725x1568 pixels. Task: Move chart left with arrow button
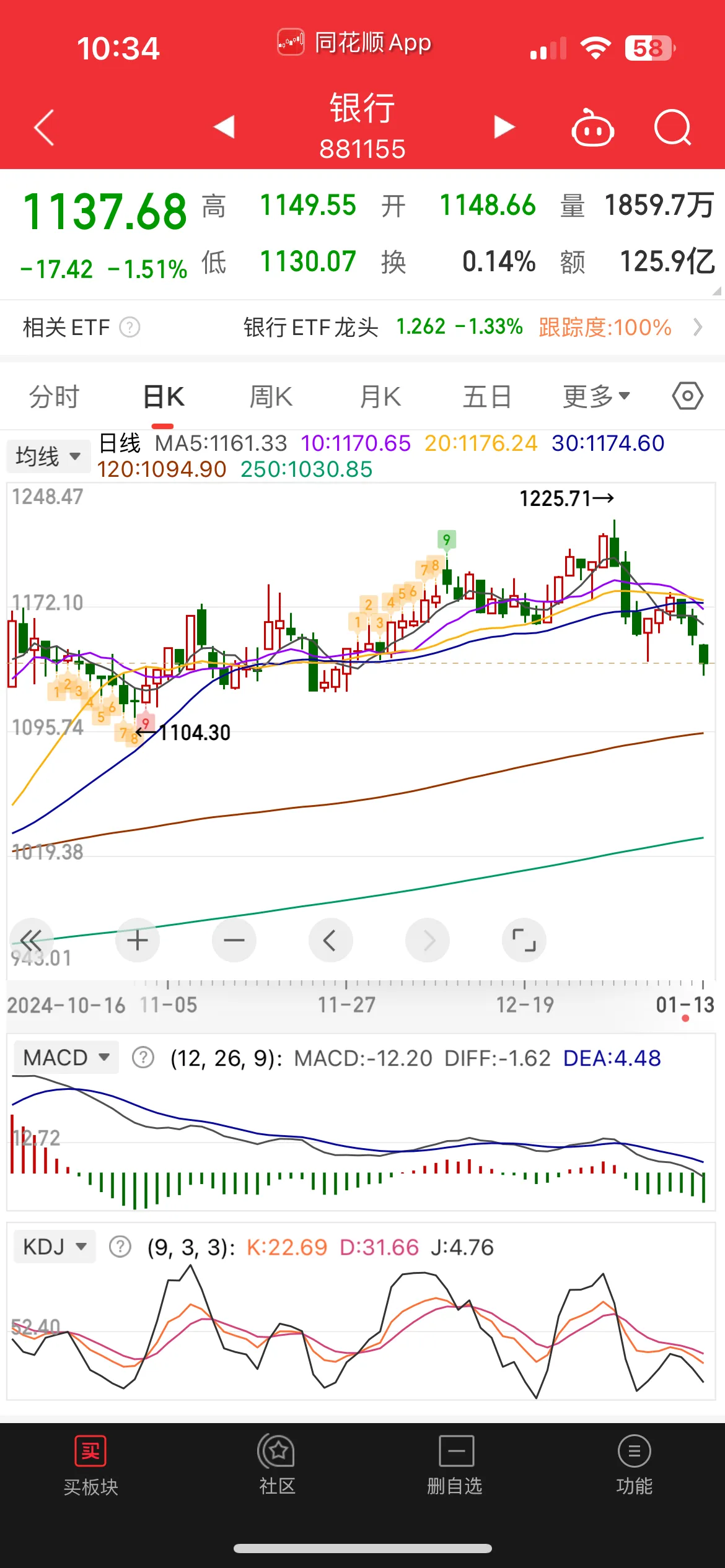point(331,940)
